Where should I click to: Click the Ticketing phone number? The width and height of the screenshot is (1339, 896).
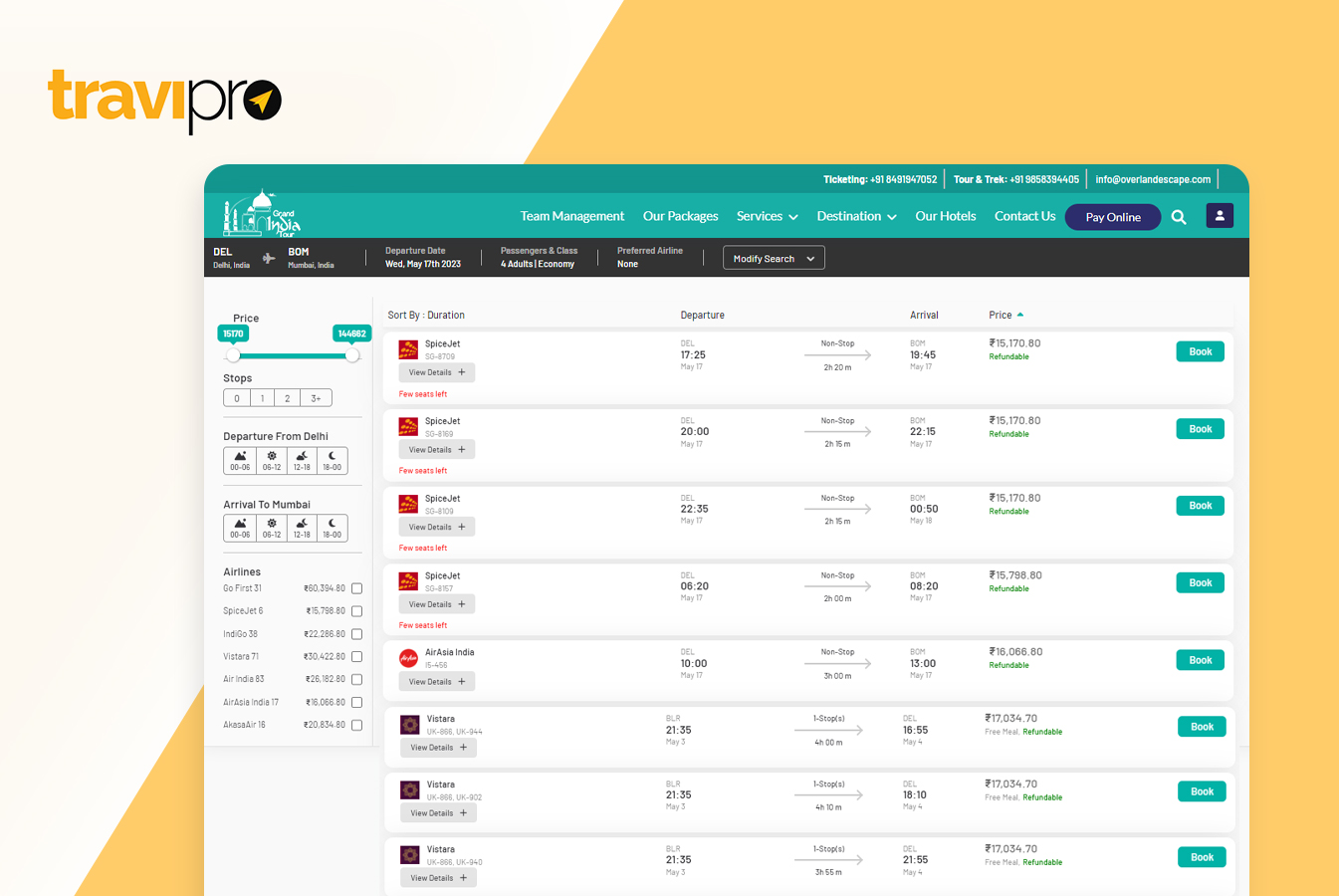tap(904, 179)
